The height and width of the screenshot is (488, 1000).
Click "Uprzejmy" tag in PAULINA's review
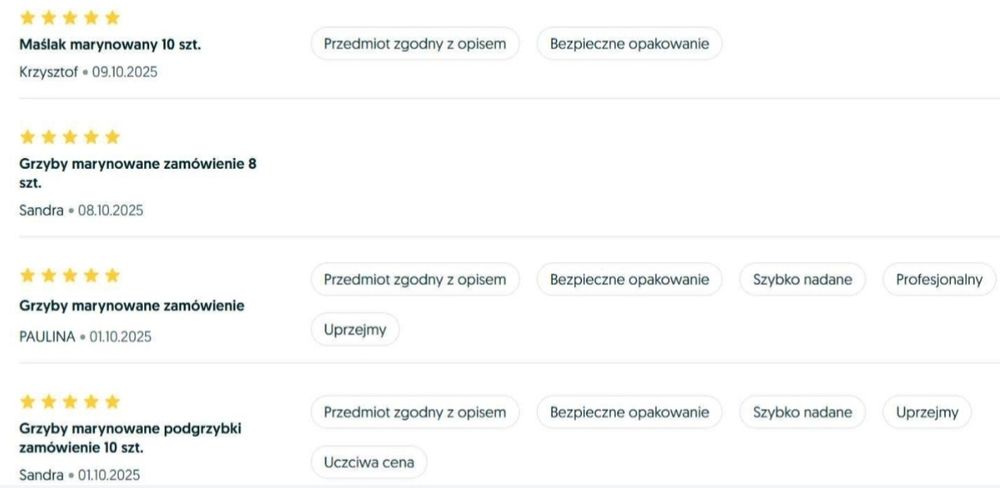pyautogui.click(x=355, y=330)
